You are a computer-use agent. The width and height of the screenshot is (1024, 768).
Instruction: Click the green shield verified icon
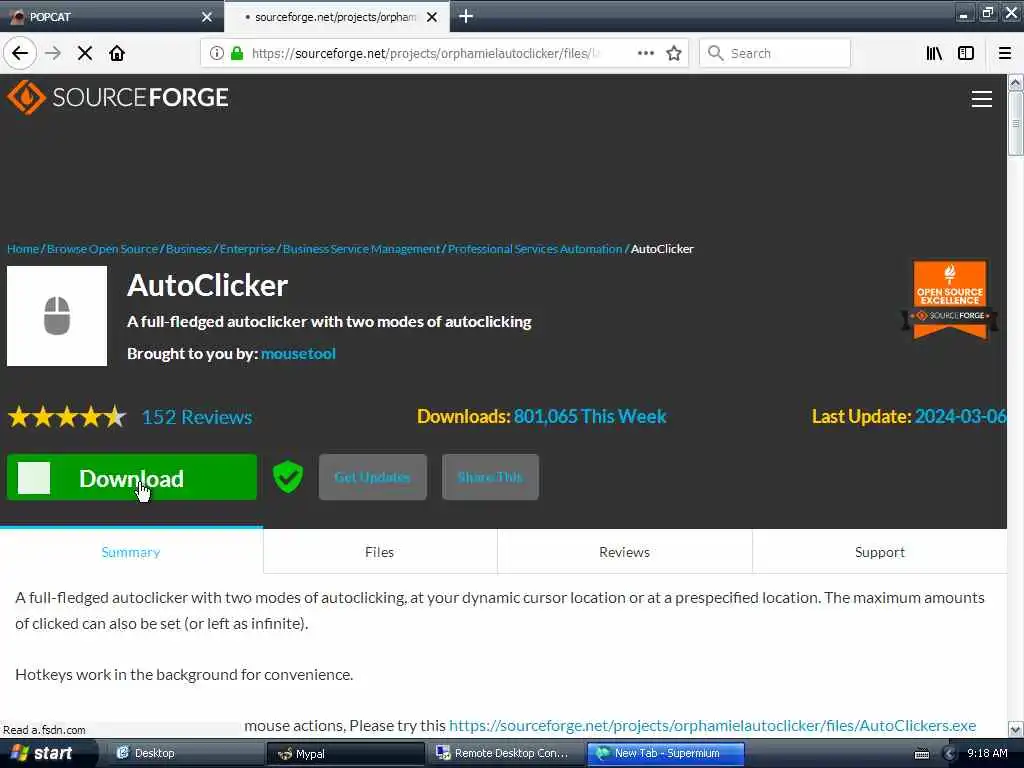click(287, 477)
